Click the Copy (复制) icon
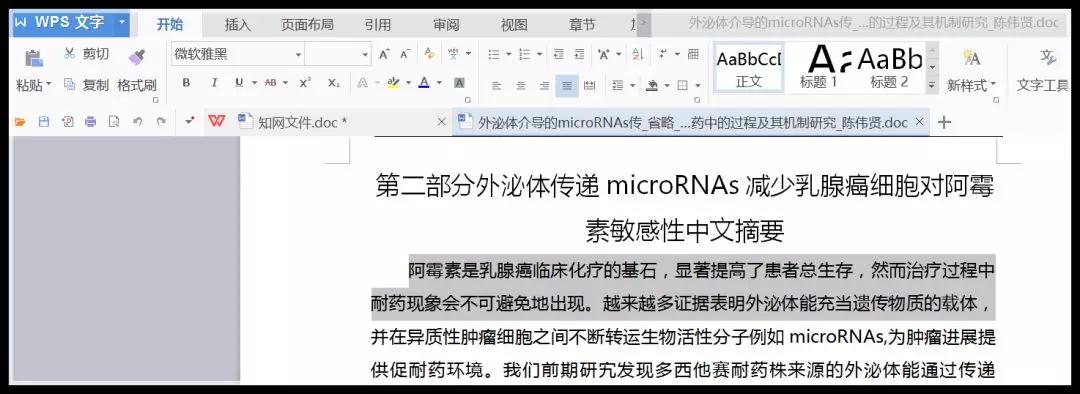This screenshot has height=394, width=1080. coord(70,84)
